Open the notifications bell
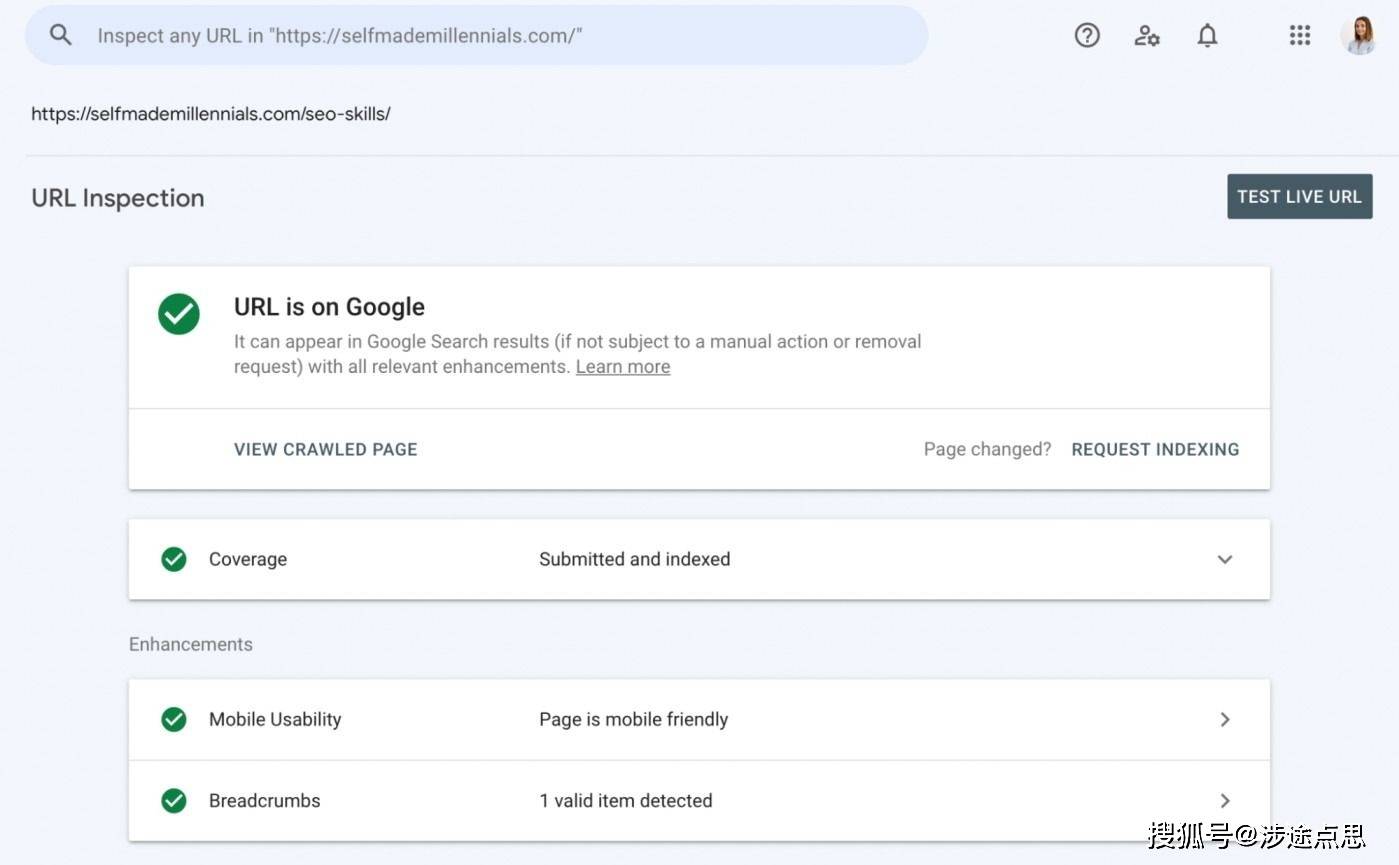This screenshot has width=1399, height=865. pos(1208,36)
